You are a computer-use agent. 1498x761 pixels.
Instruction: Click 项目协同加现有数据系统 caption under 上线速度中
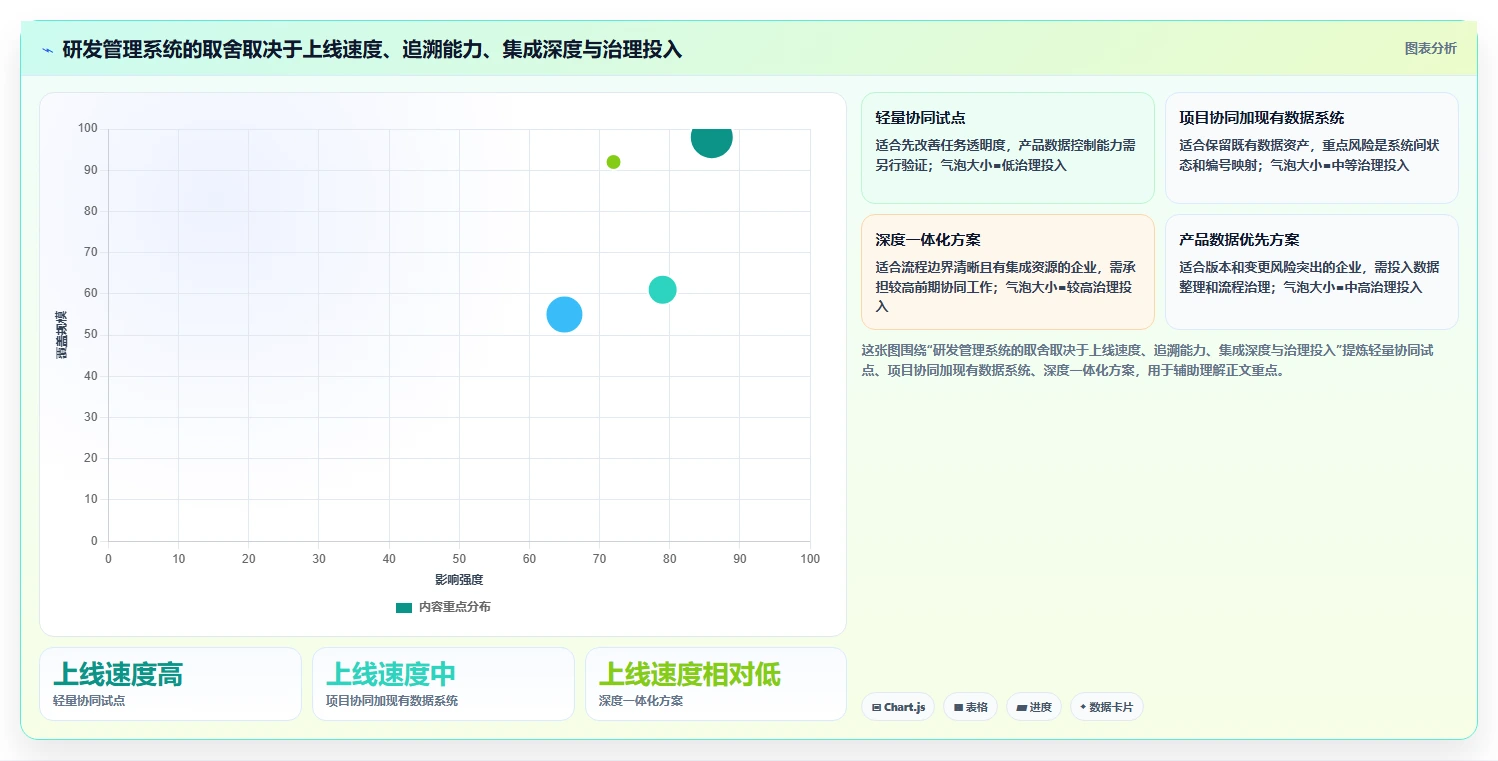coord(392,701)
